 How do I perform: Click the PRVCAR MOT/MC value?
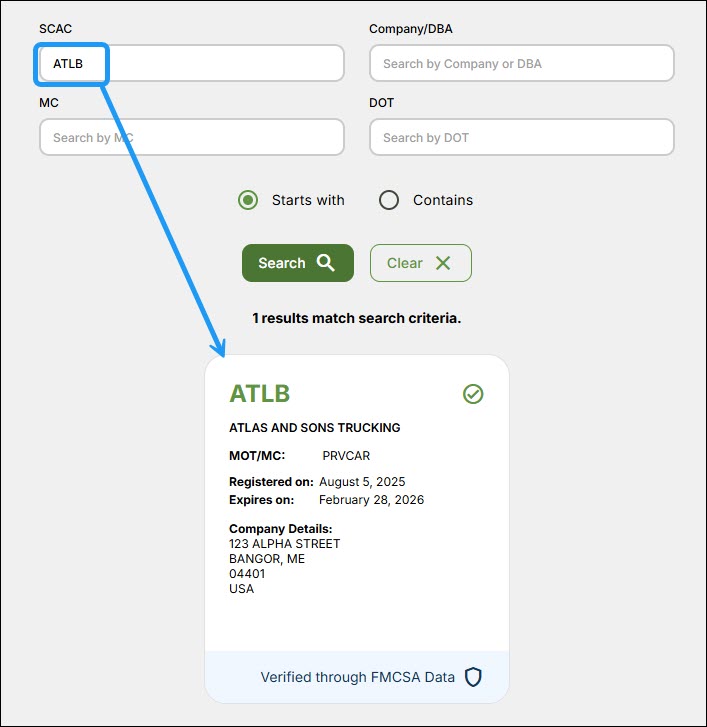click(x=346, y=456)
